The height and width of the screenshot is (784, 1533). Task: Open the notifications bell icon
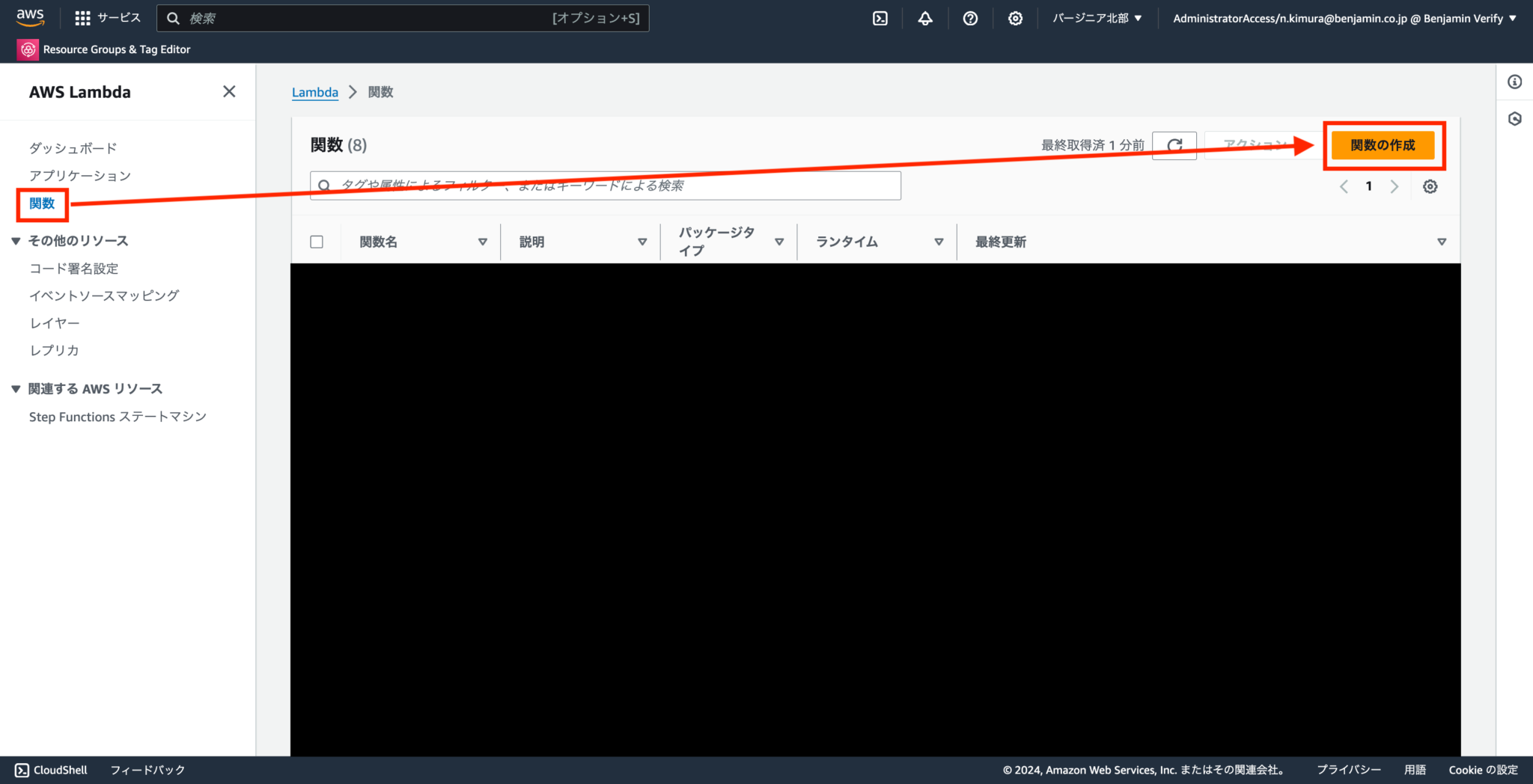(925, 18)
